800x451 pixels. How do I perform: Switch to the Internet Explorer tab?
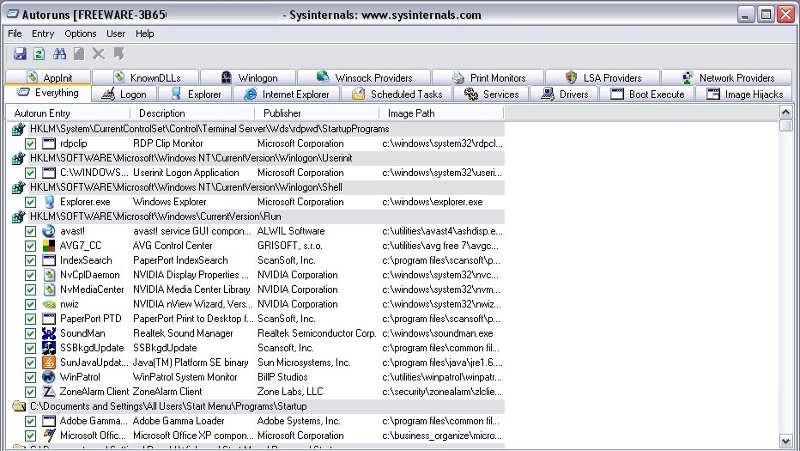click(287, 94)
